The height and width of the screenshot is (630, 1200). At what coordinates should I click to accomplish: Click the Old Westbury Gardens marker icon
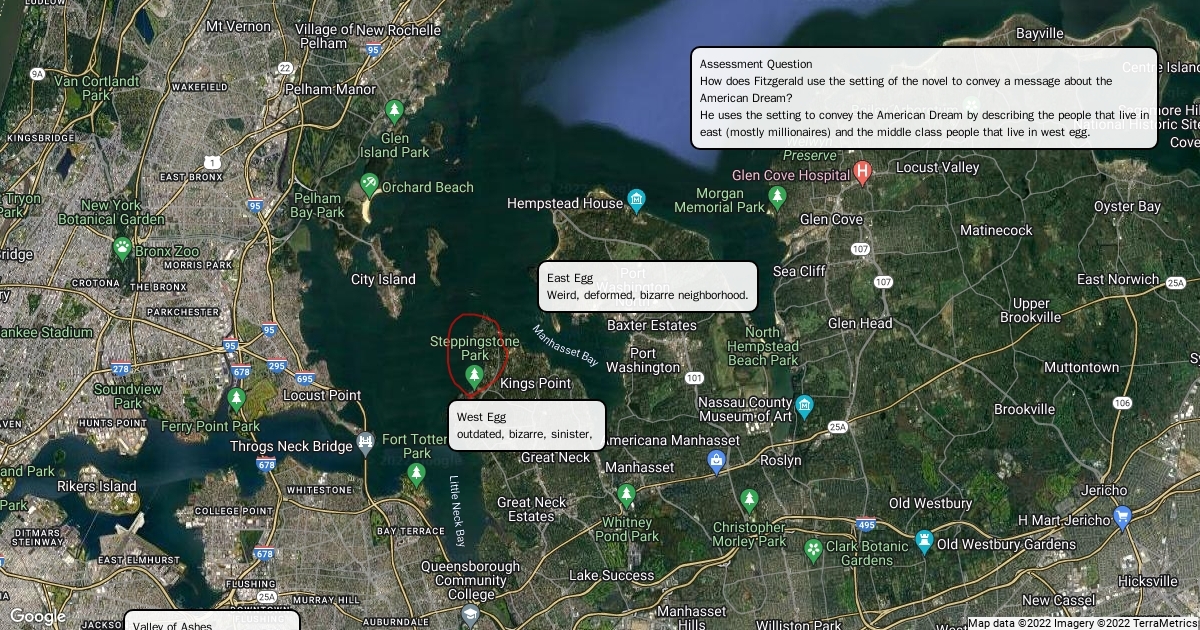925,543
